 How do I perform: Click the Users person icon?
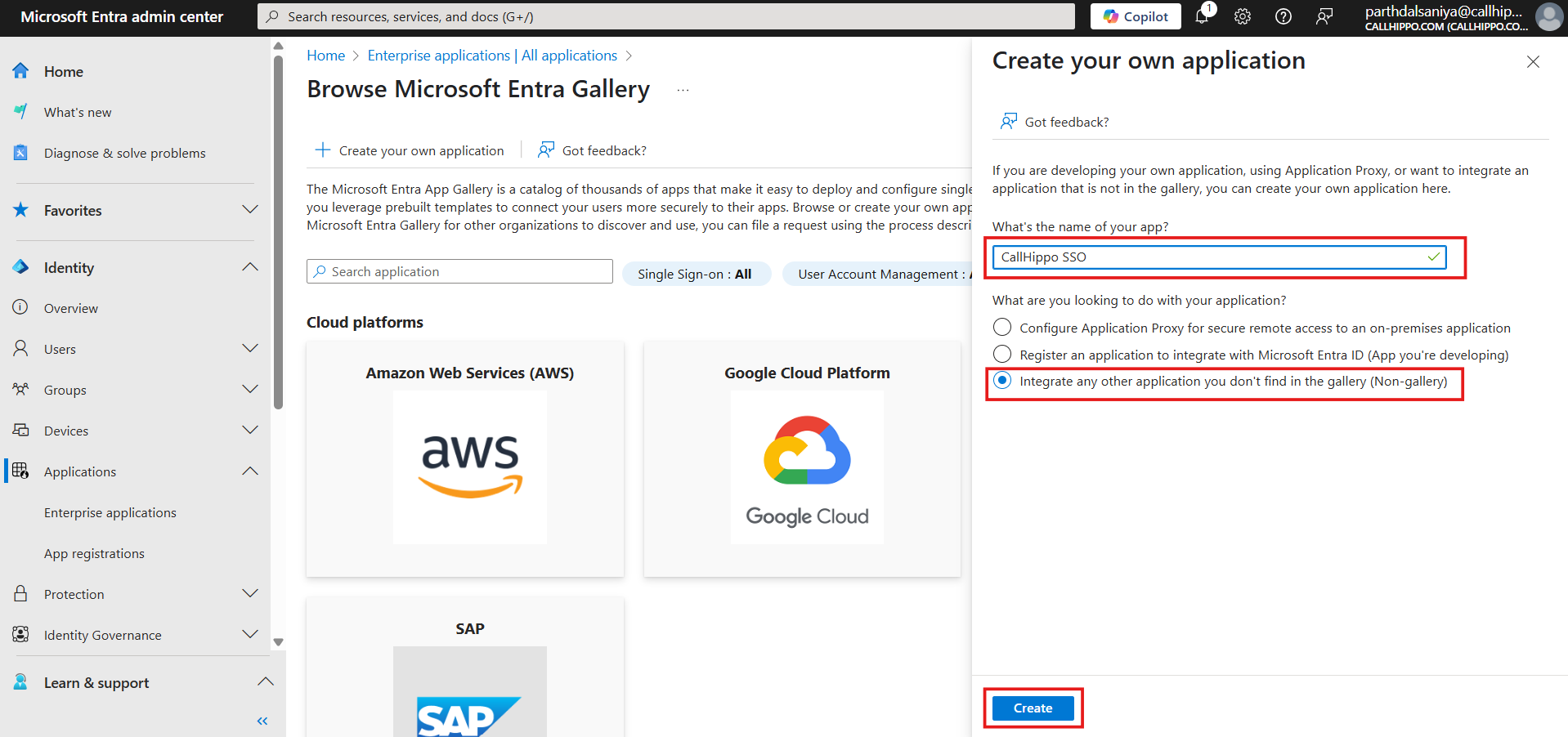tap(20, 349)
